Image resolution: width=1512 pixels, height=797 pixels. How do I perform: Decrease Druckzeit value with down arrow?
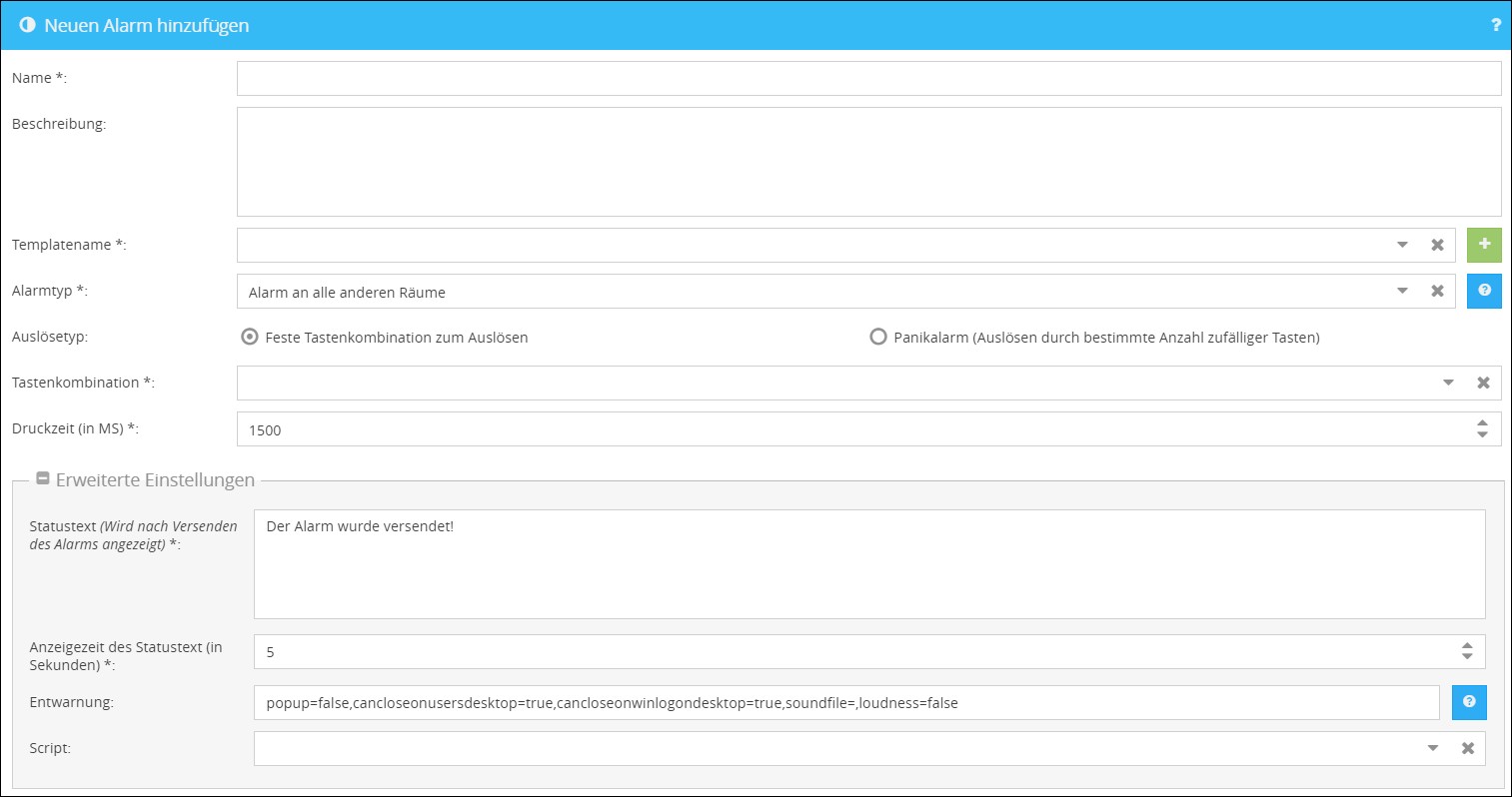point(1482,434)
